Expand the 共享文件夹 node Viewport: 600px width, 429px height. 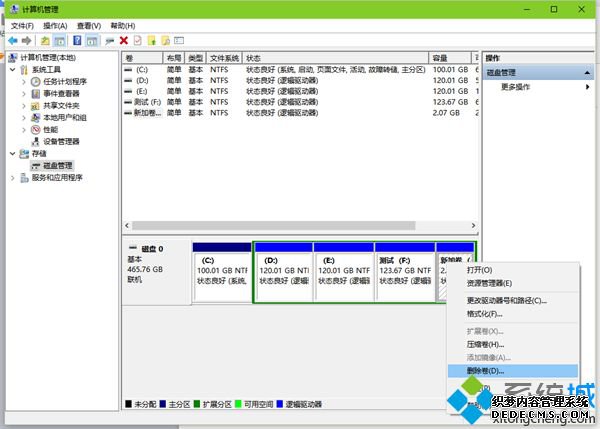tap(24, 106)
